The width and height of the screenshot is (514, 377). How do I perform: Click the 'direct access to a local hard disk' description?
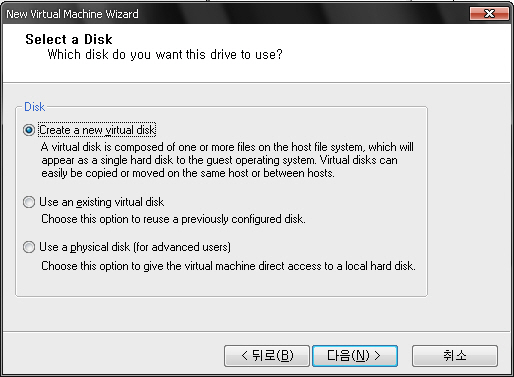(x=228, y=266)
